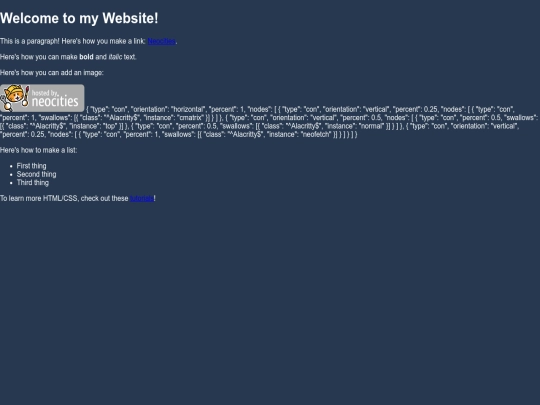The image size is (540, 405).
Task: Follow the tutorials link
Action: coord(142,198)
